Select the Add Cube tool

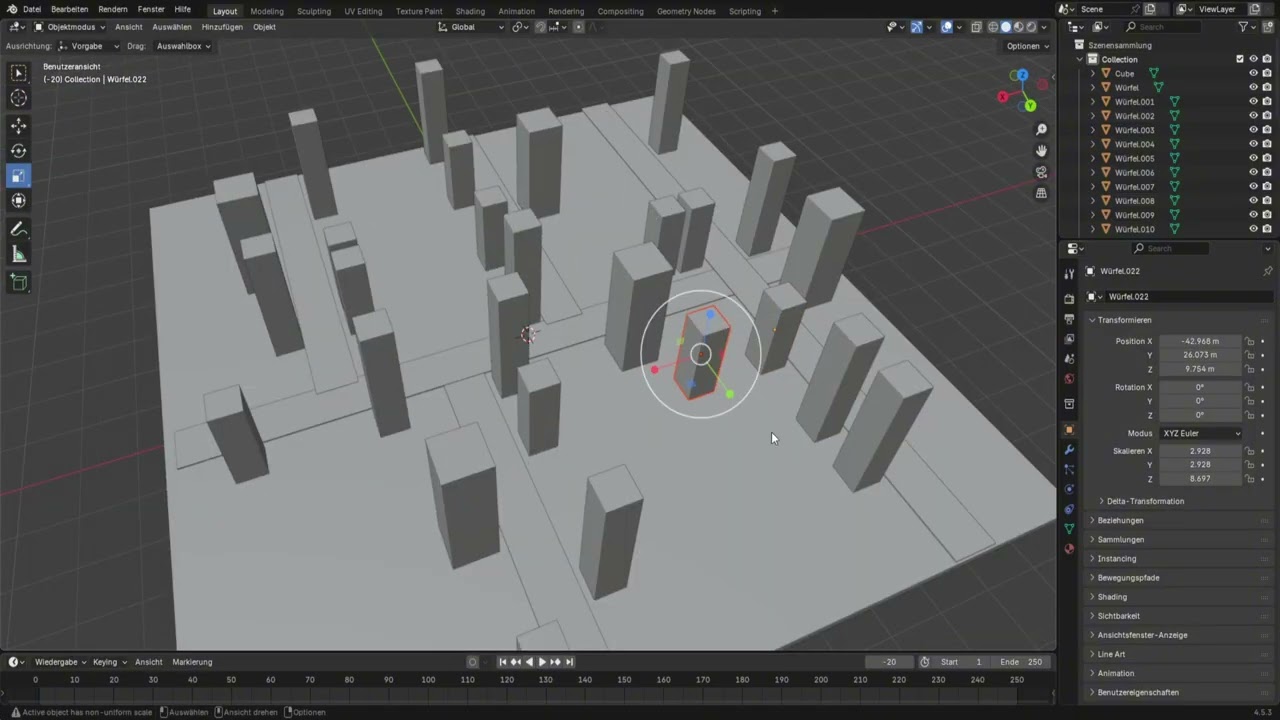(18, 283)
